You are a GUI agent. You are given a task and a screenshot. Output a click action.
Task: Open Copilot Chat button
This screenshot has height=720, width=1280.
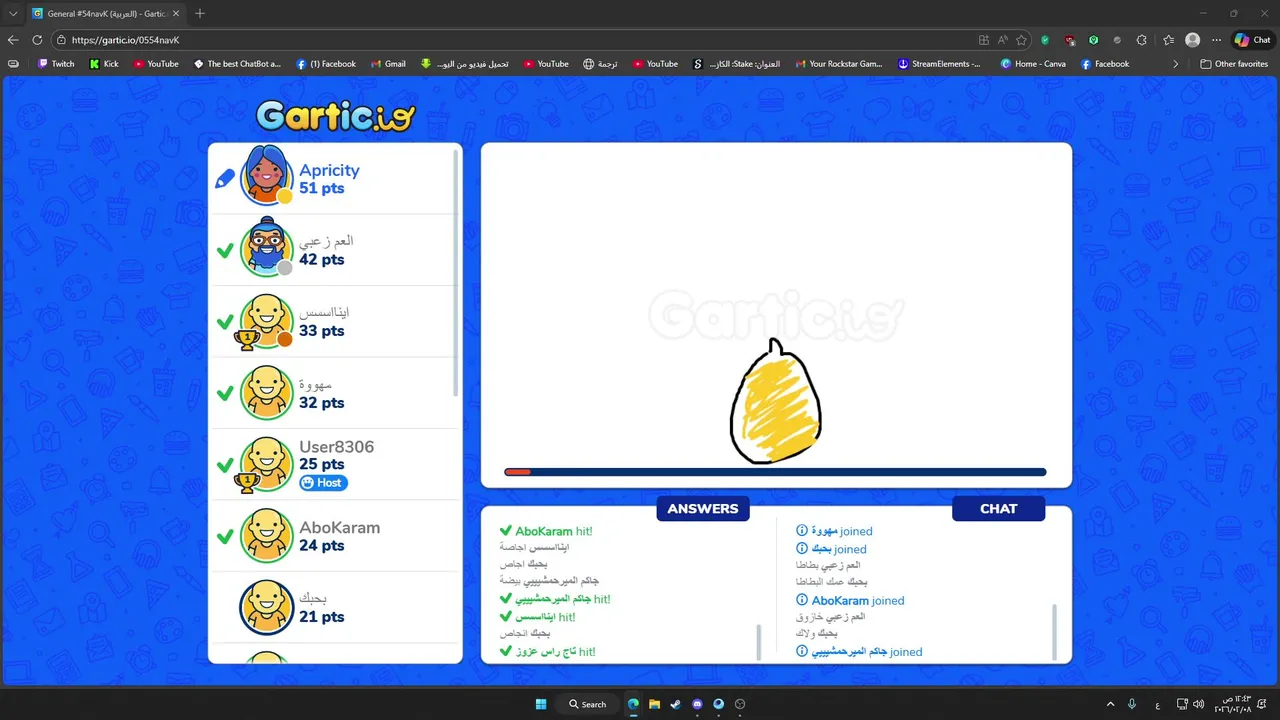(x=1253, y=40)
